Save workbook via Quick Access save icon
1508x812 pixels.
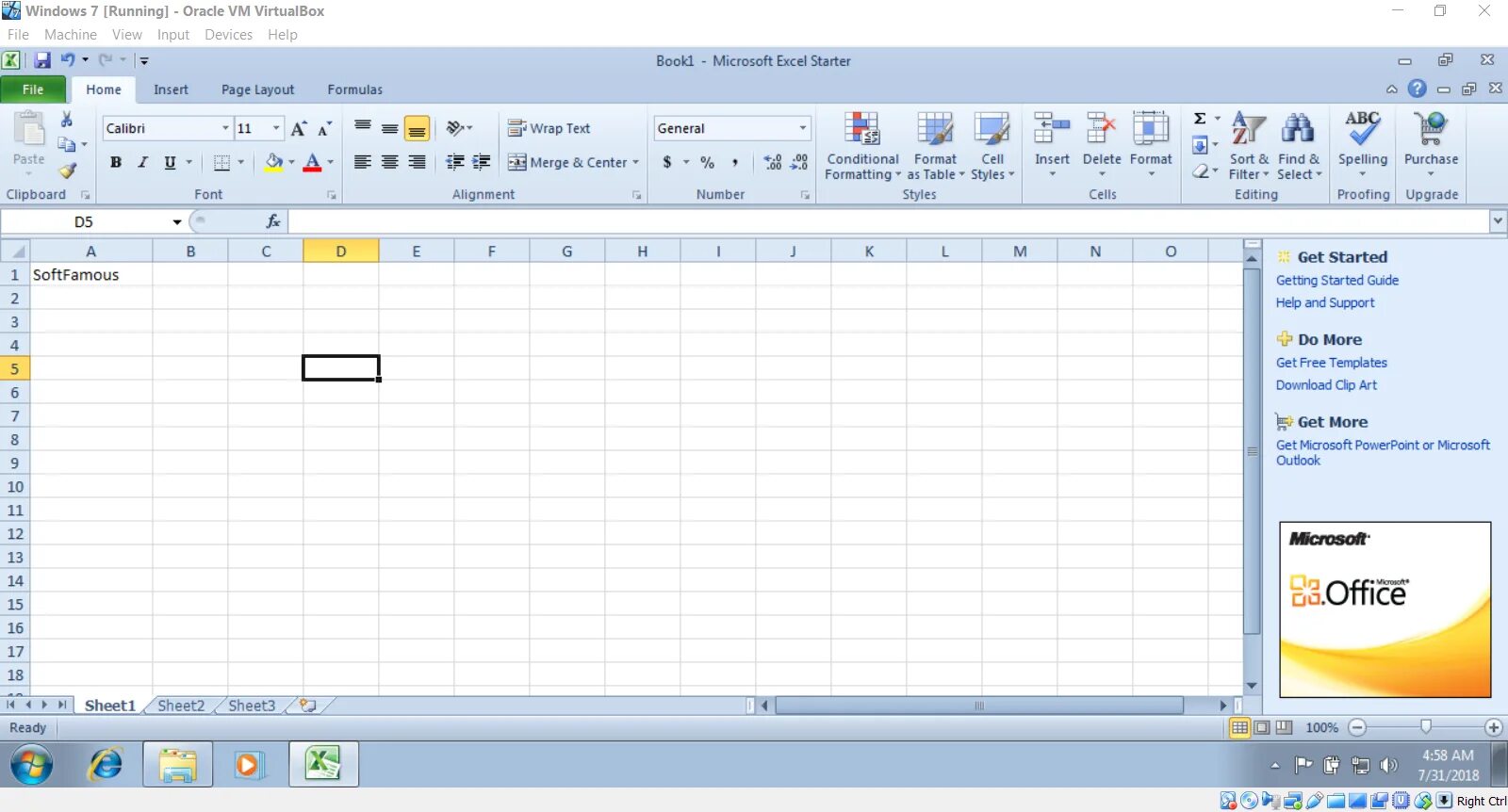click(x=42, y=60)
